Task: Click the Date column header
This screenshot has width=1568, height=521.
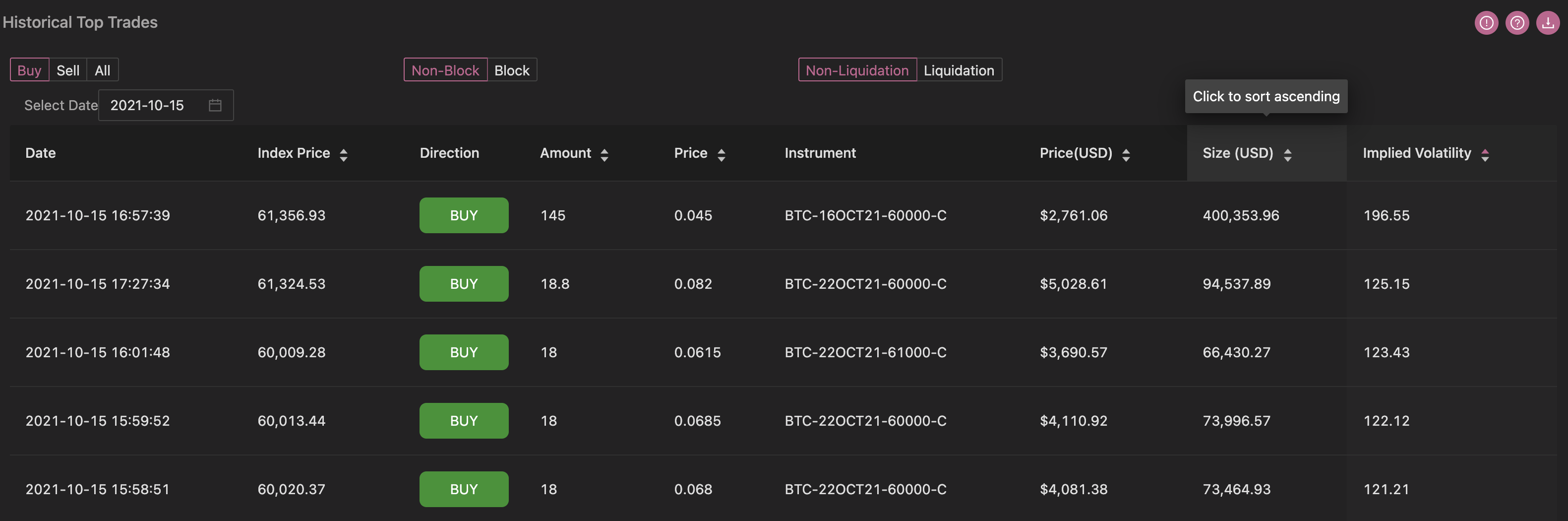Action: coord(41,153)
